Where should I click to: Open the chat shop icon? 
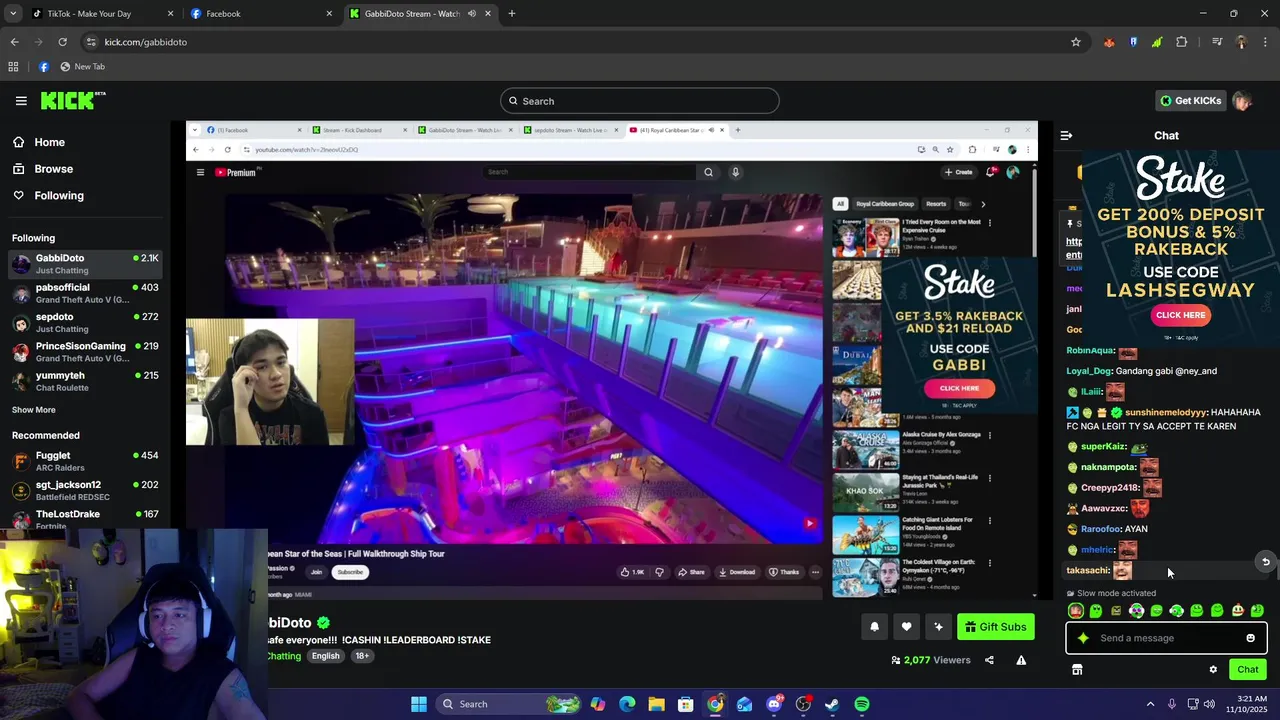click(1077, 670)
